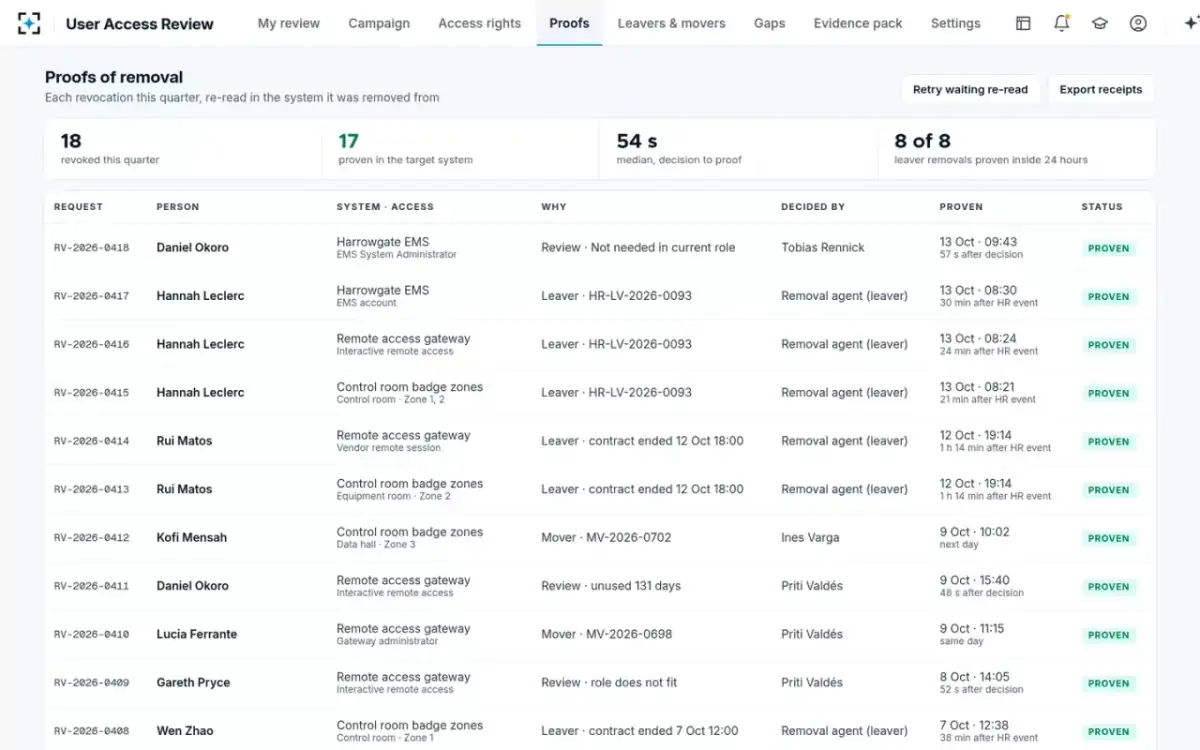Sort by PROVEN column header
The image size is (1200, 750).
point(961,207)
